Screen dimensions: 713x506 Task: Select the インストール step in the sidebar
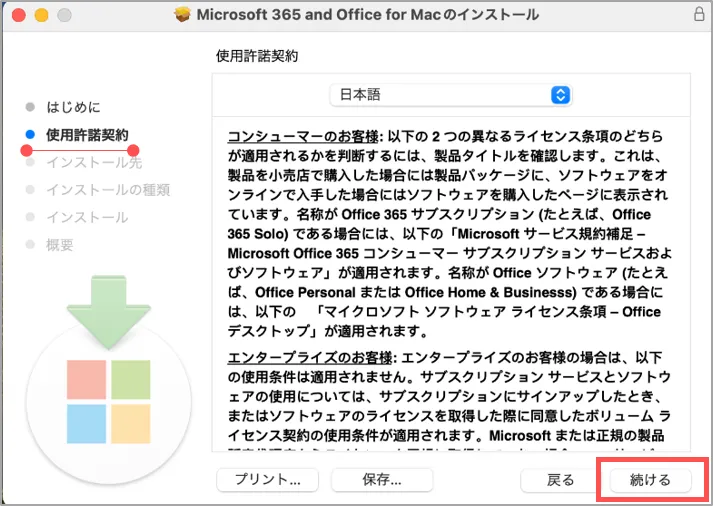[x=87, y=217]
